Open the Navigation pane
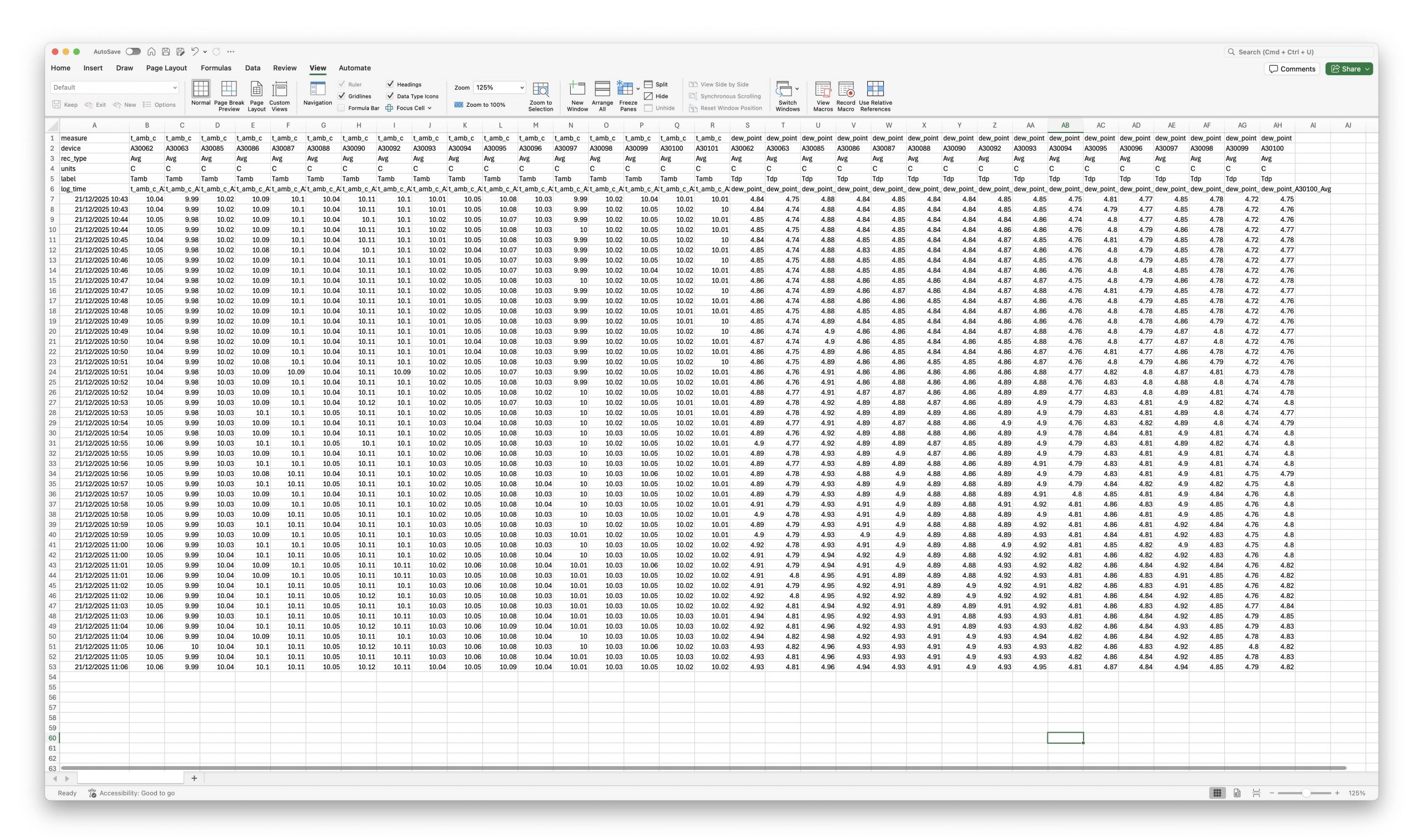 [x=318, y=89]
